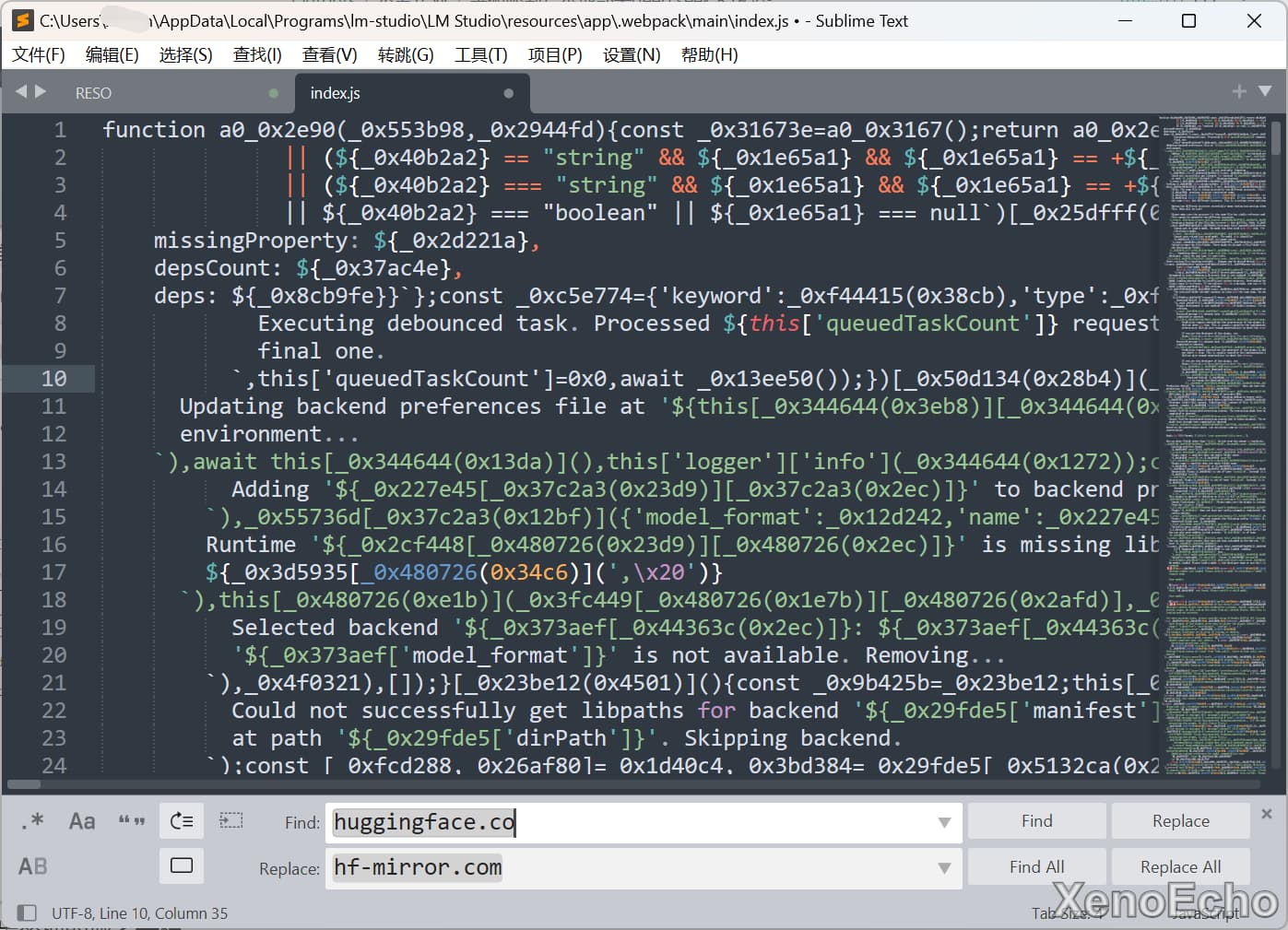Screen dimensions: 1288x930
Task: Toggle highlight matches rectangle icon
Action: pos(182,865)
